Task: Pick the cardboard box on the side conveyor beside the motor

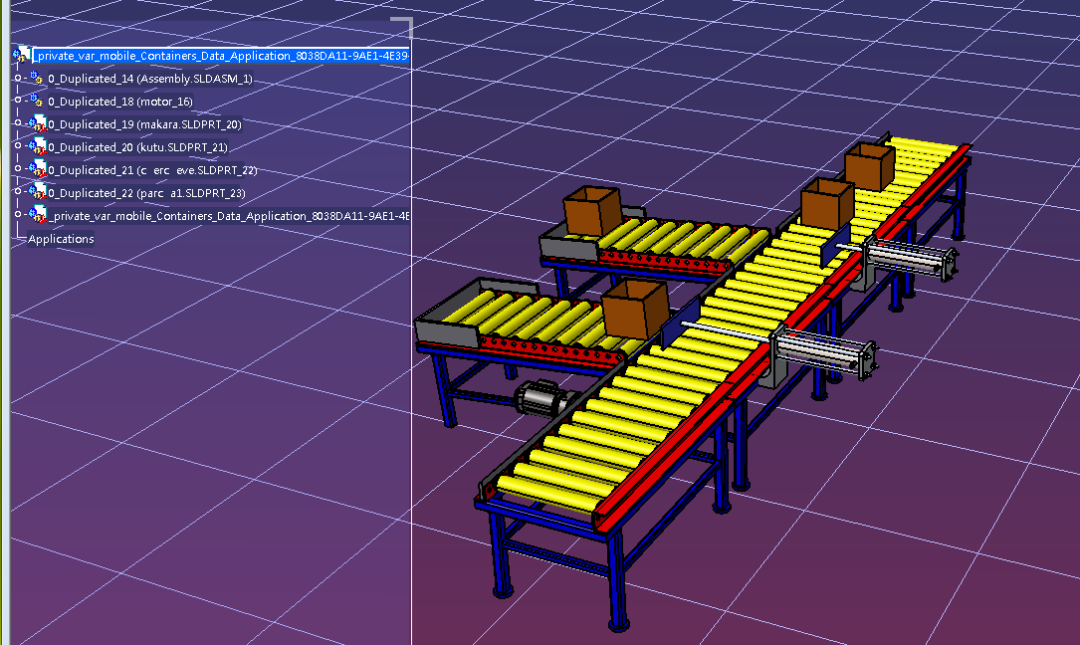Action: click(x=635, y=309)
